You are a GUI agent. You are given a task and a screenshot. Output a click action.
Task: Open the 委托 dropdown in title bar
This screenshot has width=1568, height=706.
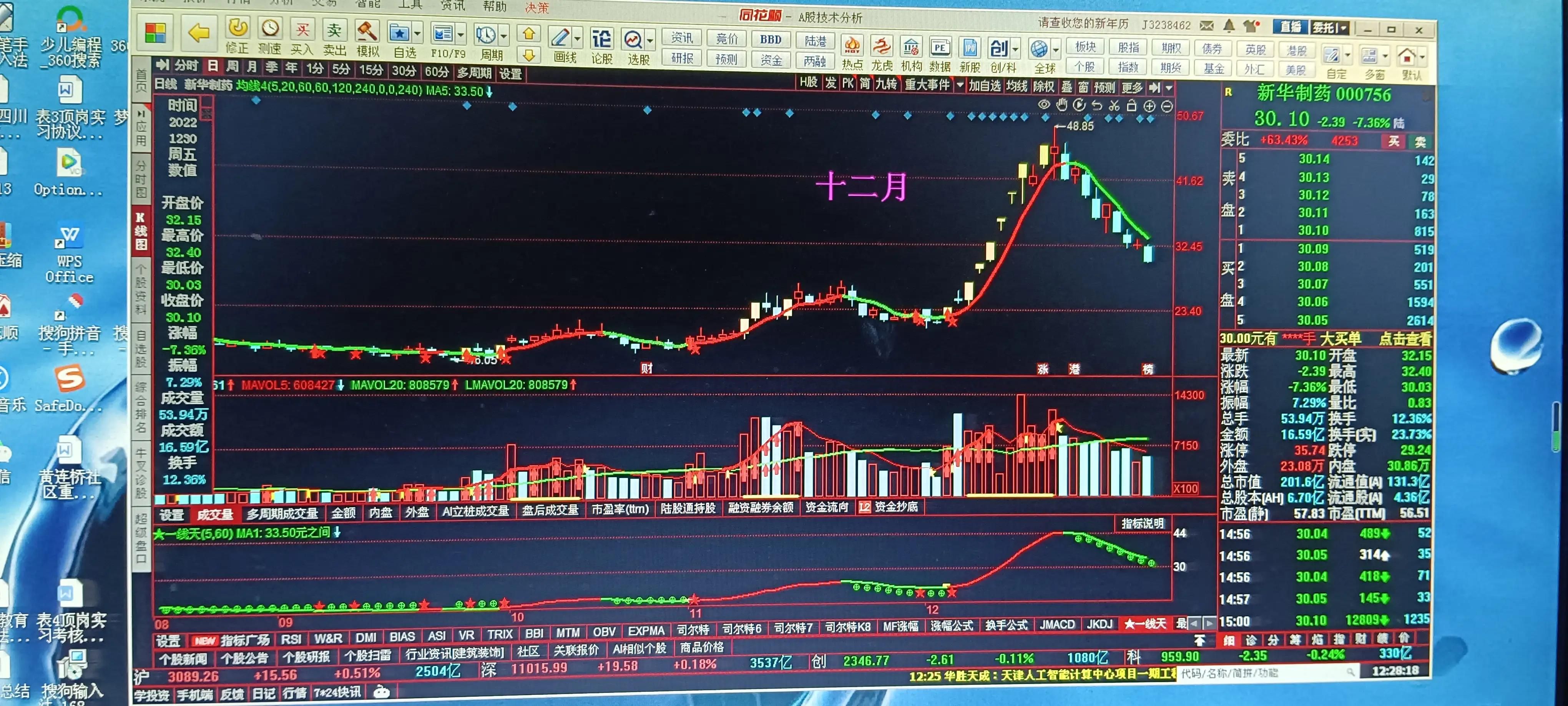pos(1330,28)
